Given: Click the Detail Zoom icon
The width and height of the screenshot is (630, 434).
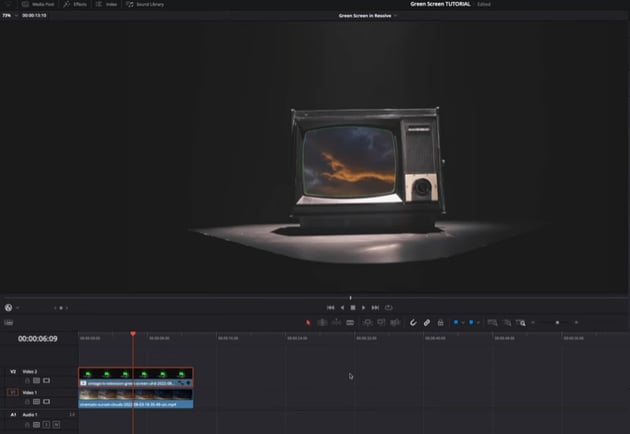Looking at the screenshot, I should click(507, 322).
